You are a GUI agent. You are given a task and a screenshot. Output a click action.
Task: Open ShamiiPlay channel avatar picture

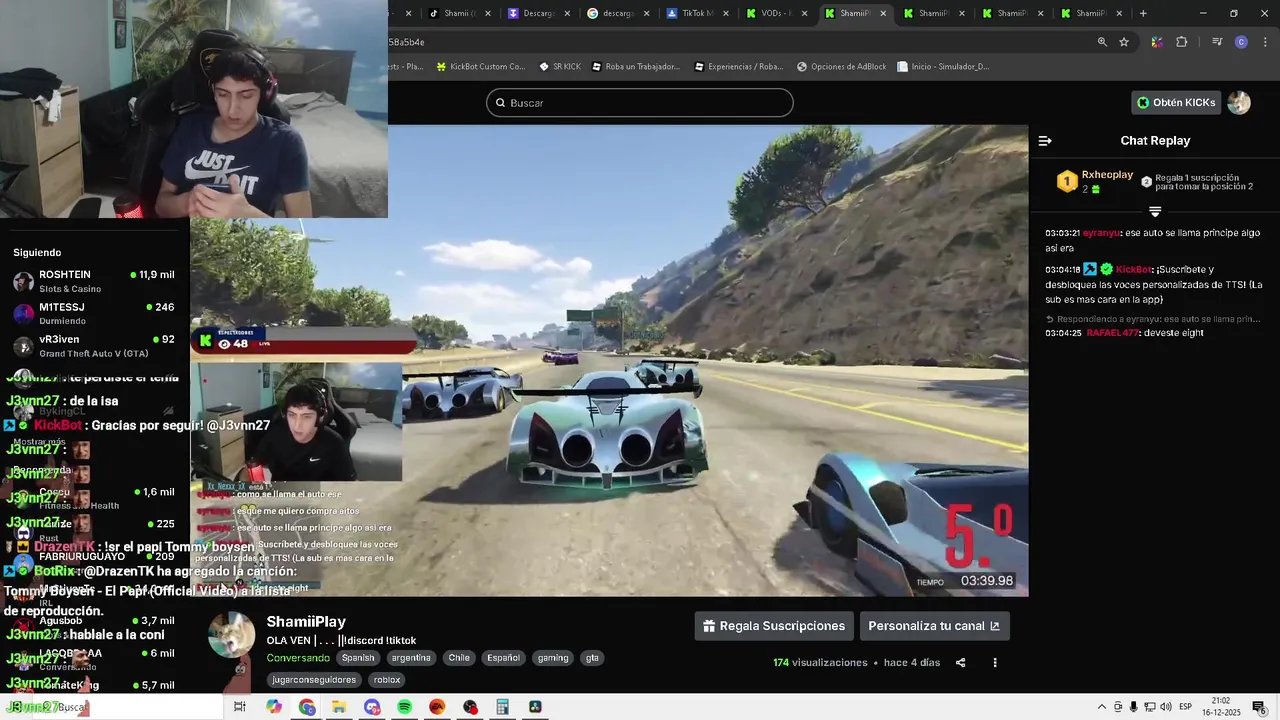(232, 636)
